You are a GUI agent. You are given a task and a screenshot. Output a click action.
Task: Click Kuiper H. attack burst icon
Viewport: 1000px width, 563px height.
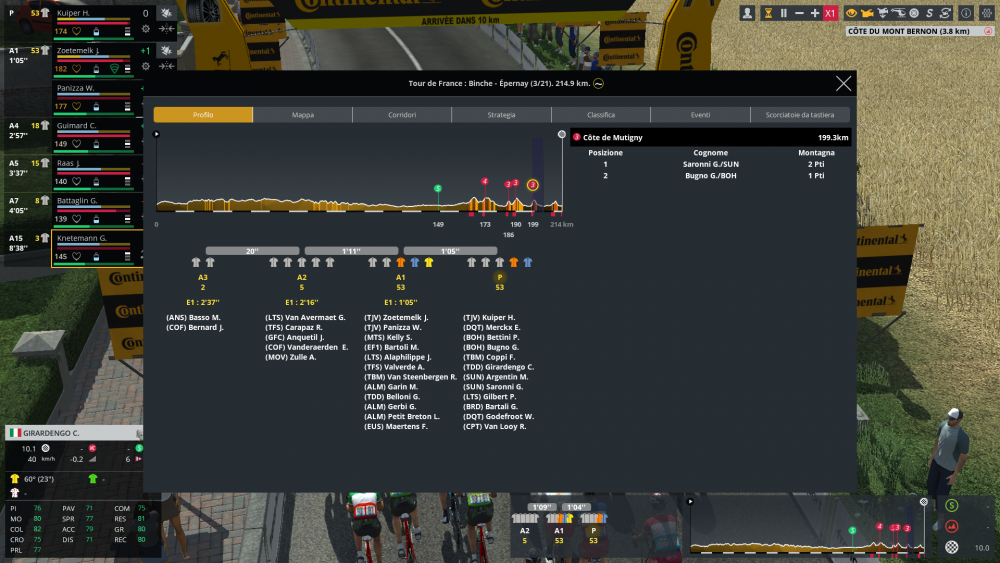click(166, 13)
